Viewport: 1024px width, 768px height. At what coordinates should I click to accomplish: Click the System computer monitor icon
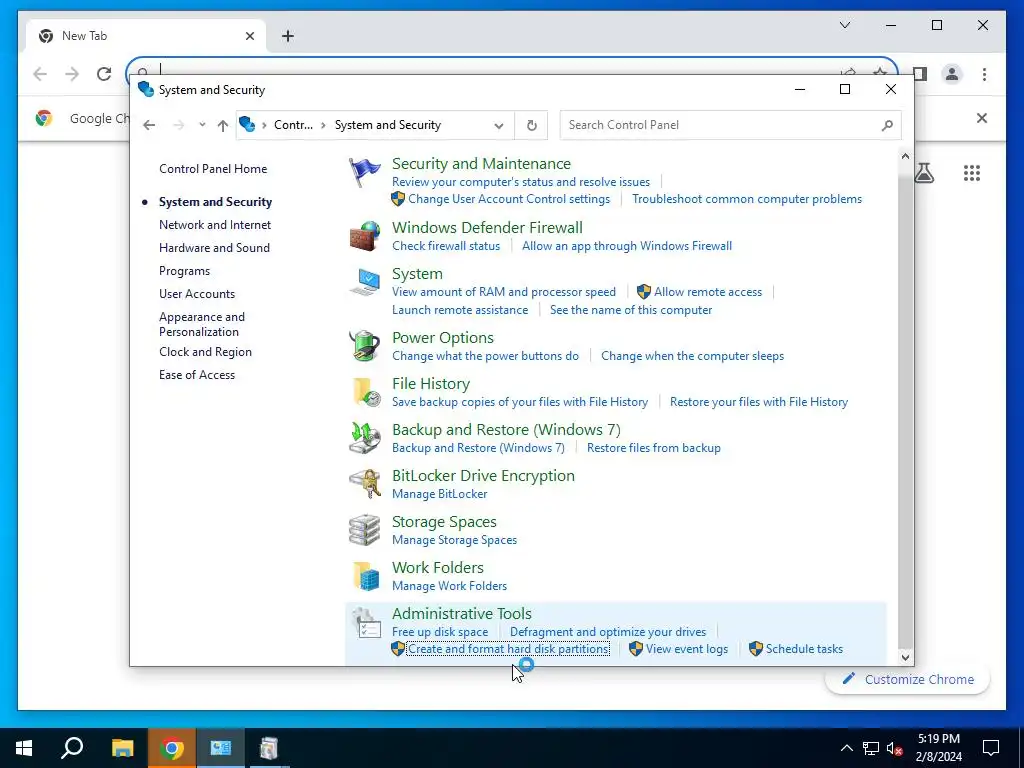[x=364, y=282]
